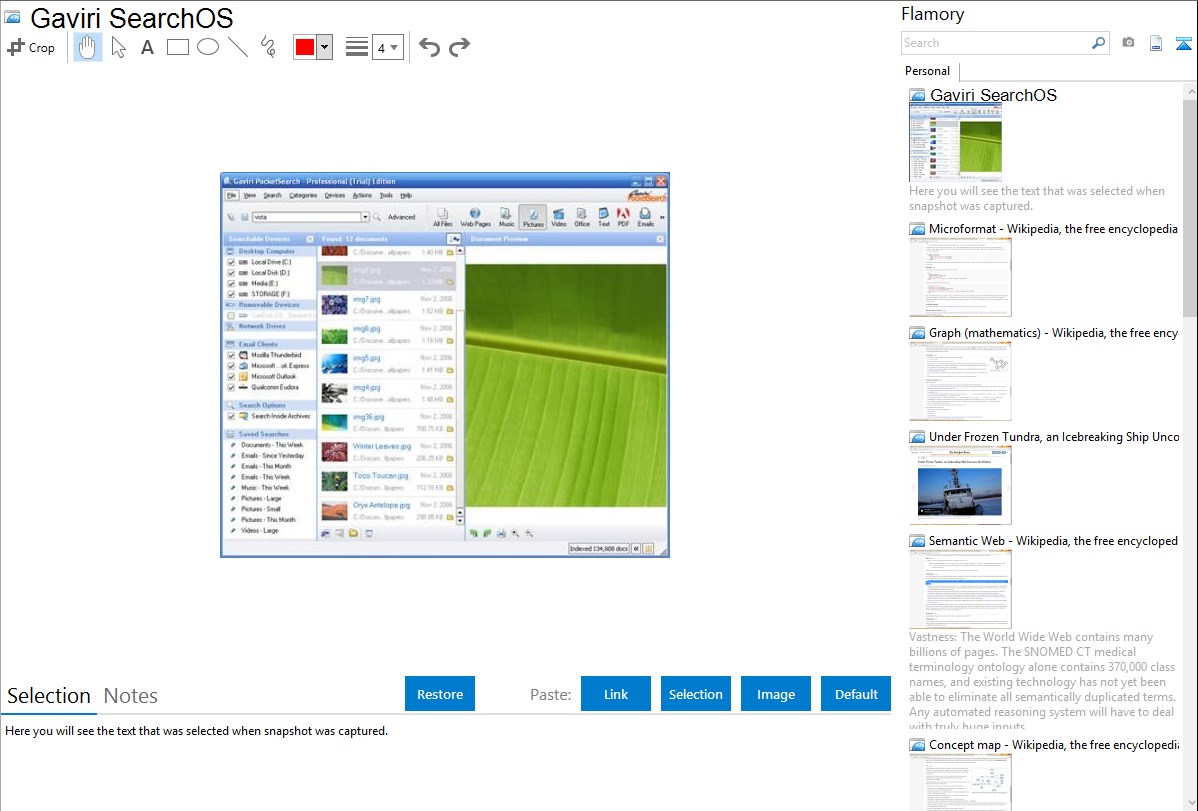Click the selection text placeholder line
1198x811 pixels.
196,732
